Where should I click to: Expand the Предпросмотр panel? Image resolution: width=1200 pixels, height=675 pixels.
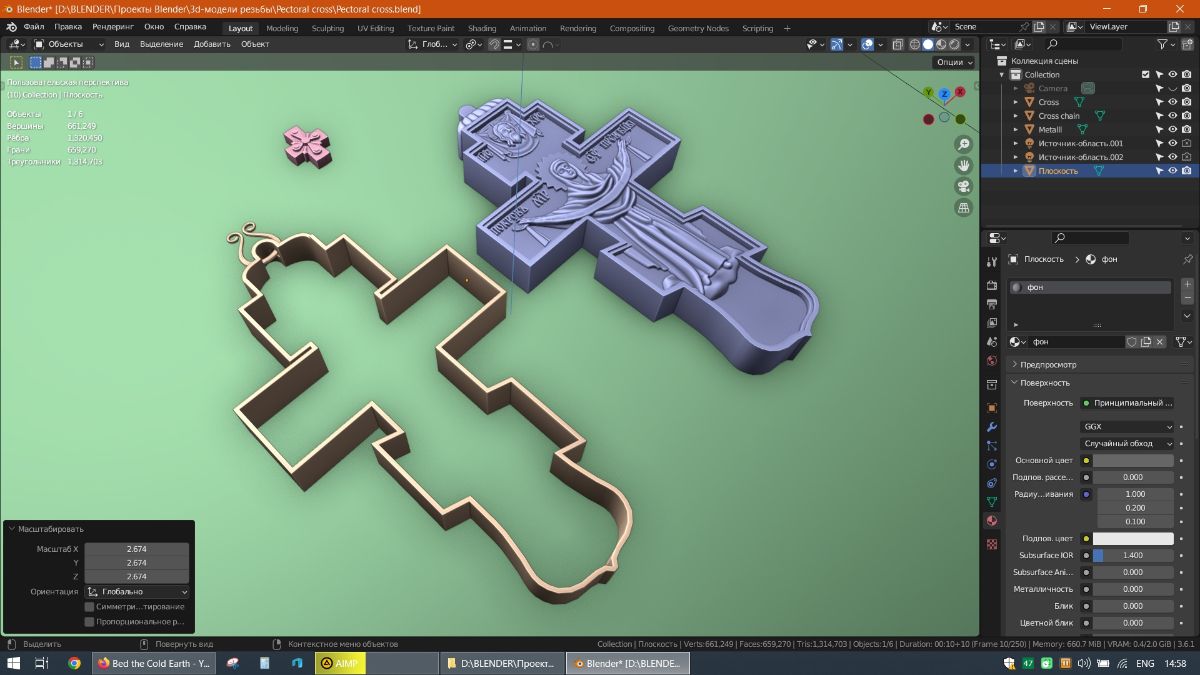point(1015,365)
